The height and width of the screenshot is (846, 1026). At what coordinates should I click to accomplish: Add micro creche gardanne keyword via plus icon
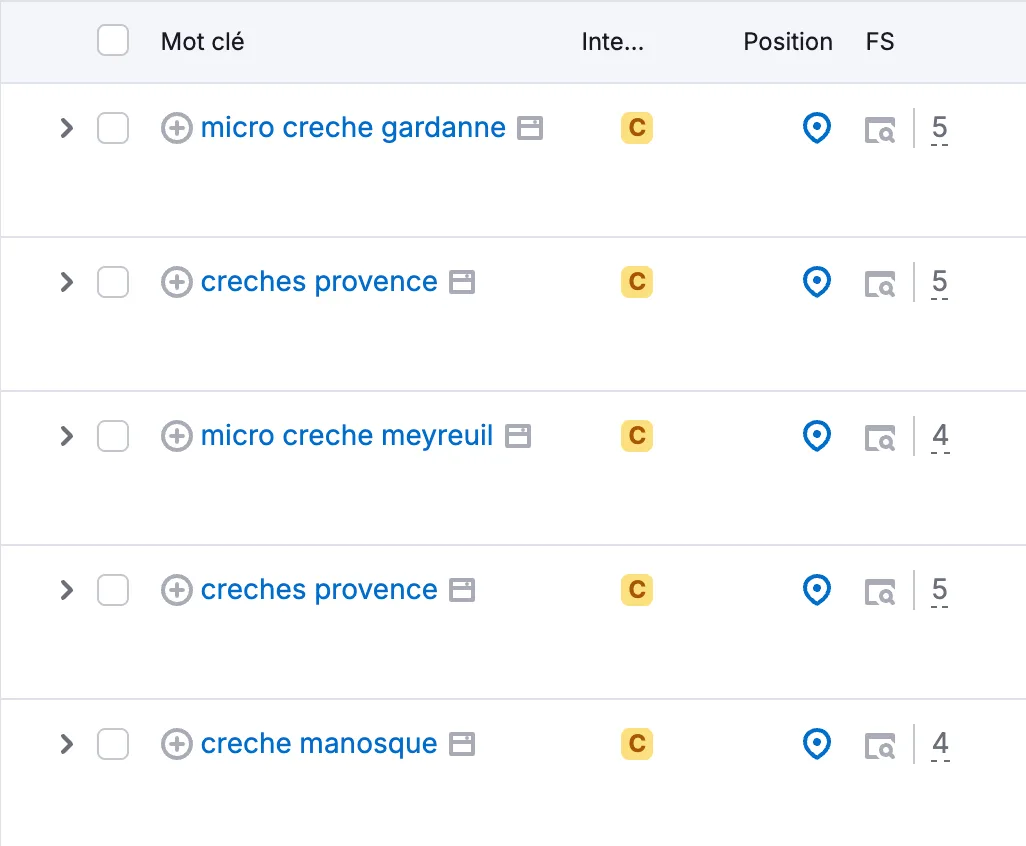point(176,128)
